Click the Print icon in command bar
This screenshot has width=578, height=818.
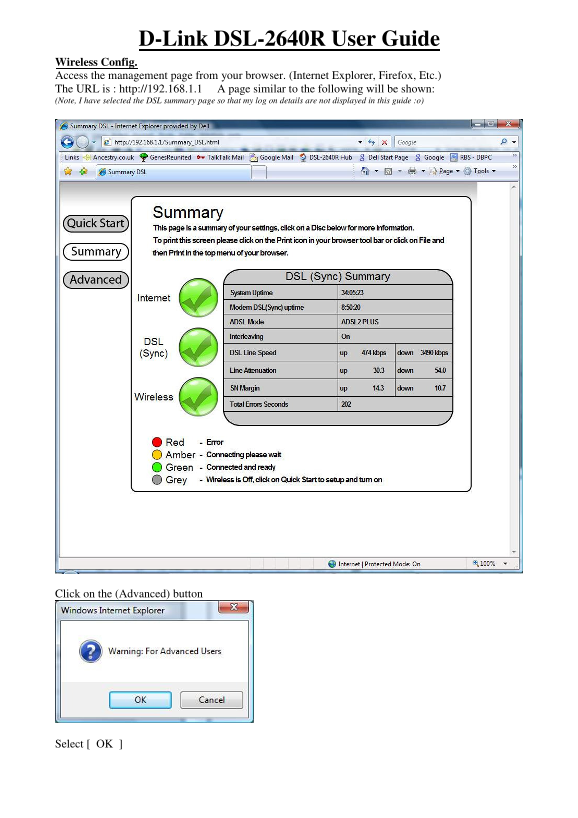[412, 171]
